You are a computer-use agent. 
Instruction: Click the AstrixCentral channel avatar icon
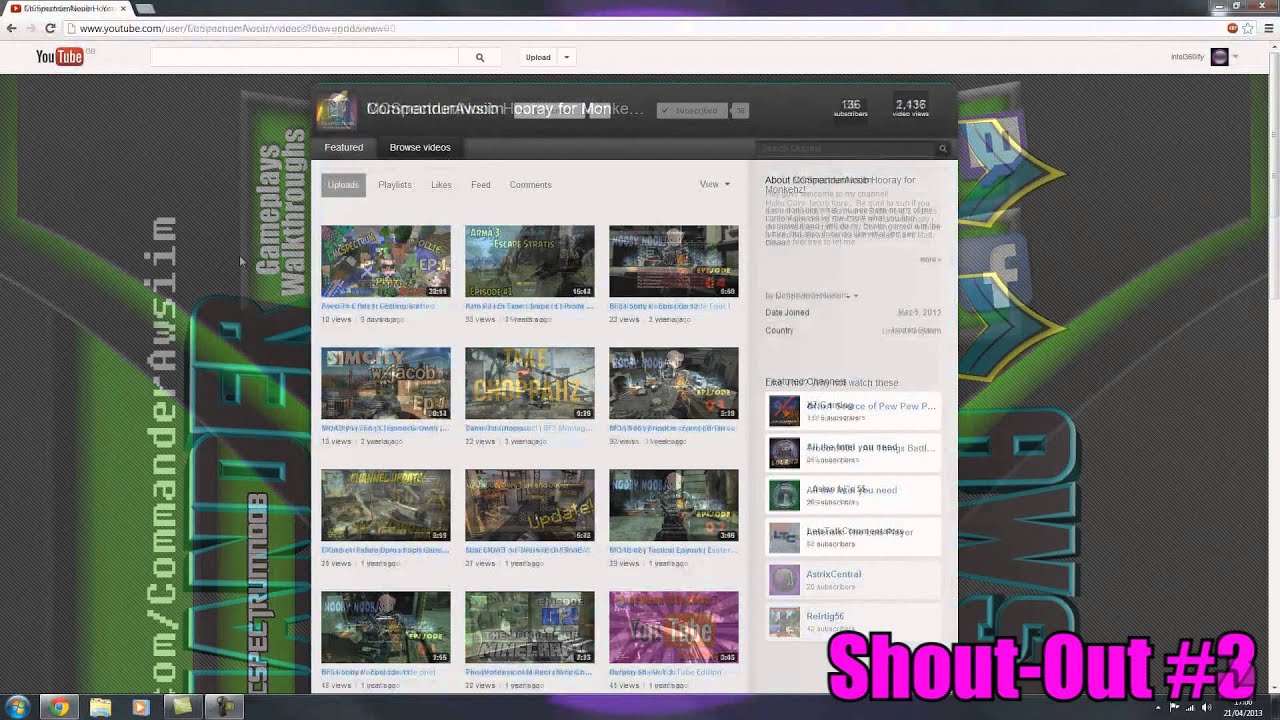(x=784, y=580)
